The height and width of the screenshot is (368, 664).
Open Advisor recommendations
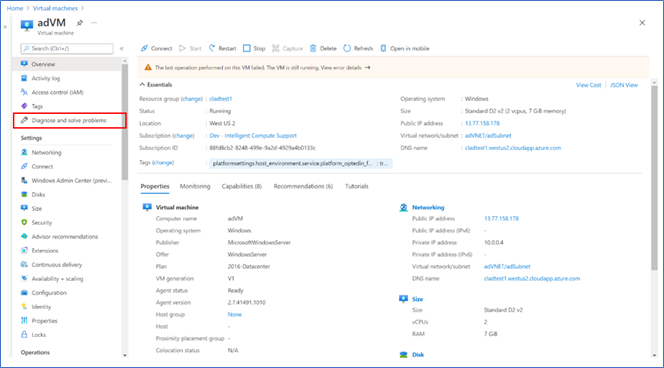click(x=64, y=237)
